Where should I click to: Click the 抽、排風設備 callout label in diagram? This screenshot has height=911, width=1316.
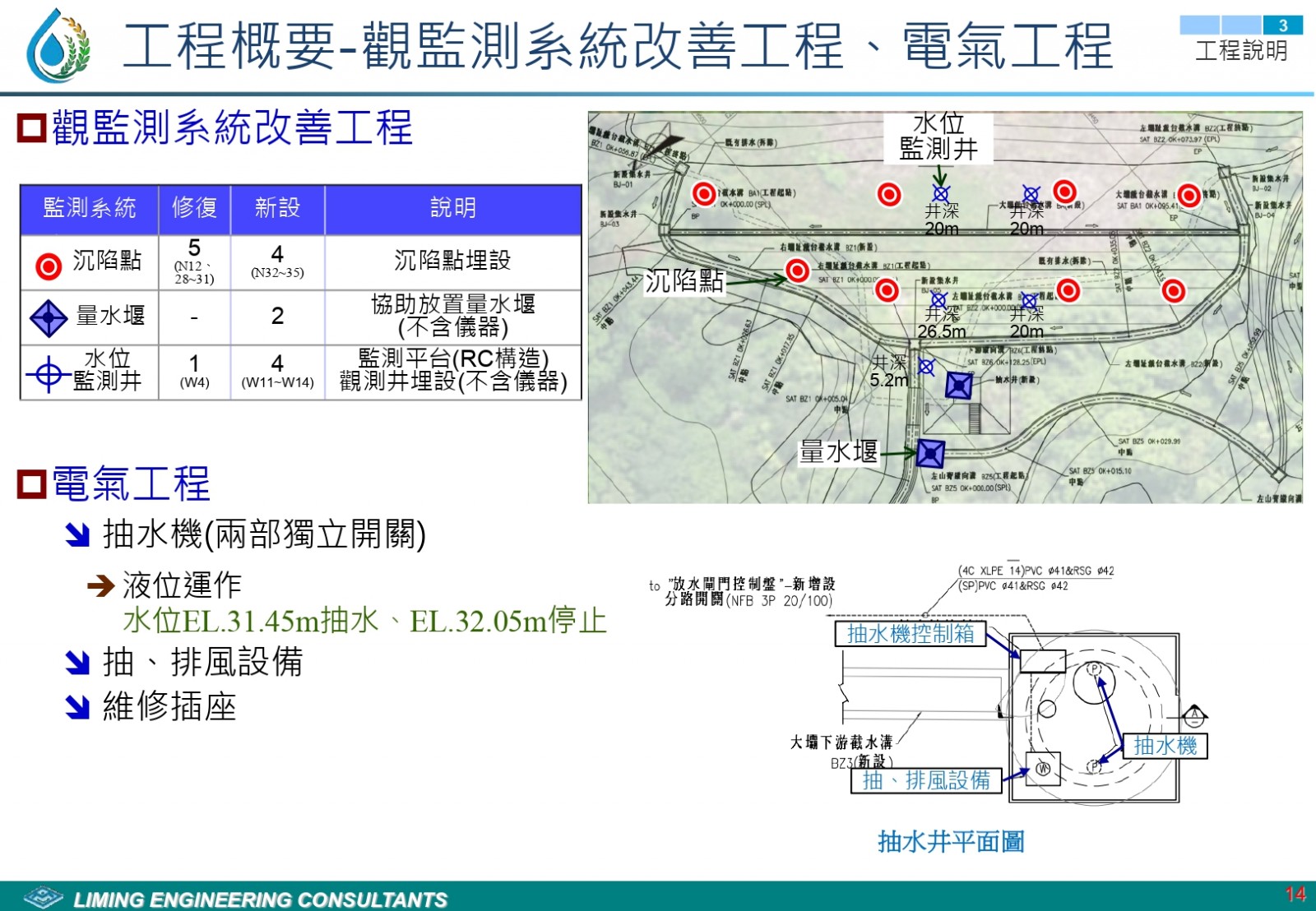pos(926,780)
